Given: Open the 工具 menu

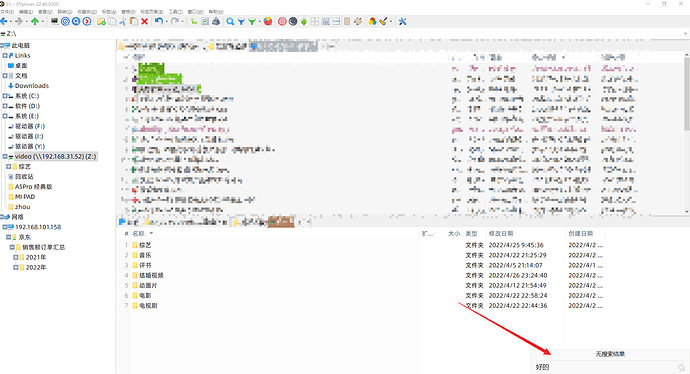Looking at the screenshot, I should pos(176,12).
